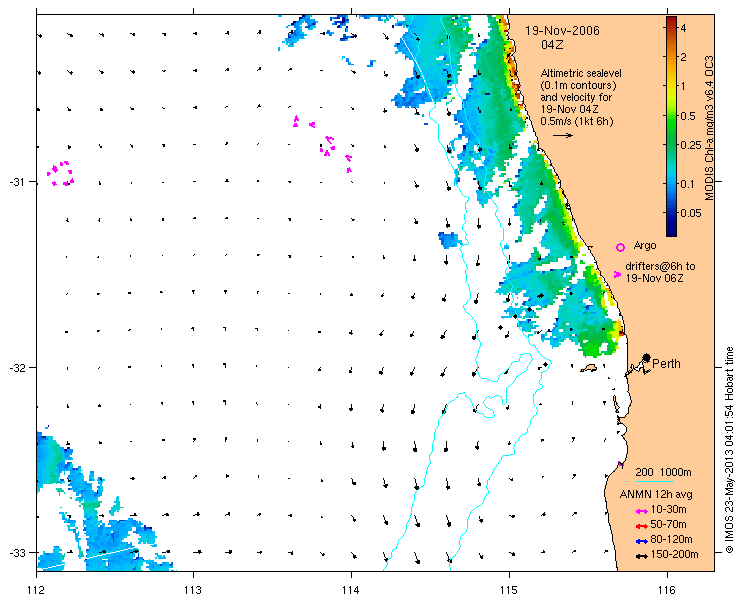
Task: Click the 0.5m/s velocity scale arrow
Action: coord(563,135)
